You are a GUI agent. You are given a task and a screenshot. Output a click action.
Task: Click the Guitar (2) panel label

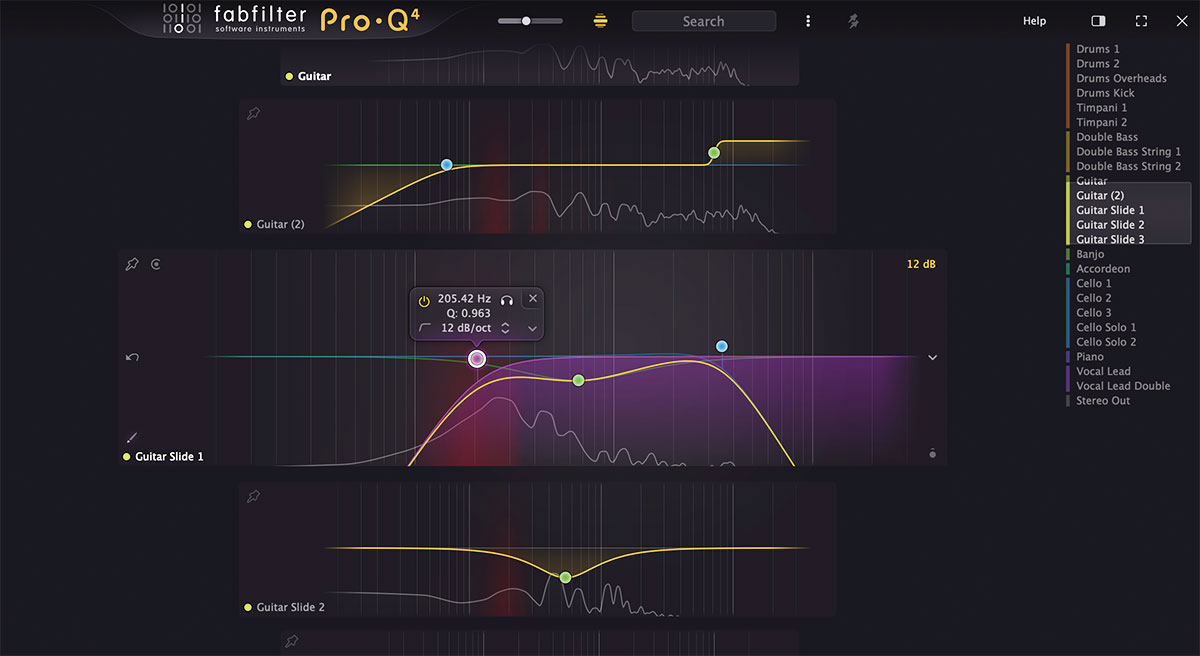(280, 225)
